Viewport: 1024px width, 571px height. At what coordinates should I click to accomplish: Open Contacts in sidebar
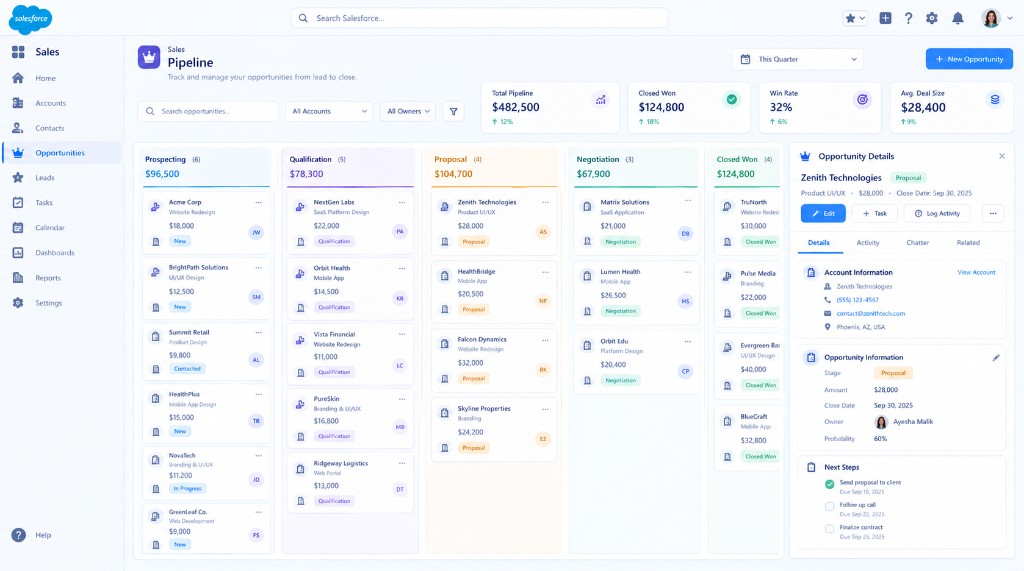coord(50,128)
